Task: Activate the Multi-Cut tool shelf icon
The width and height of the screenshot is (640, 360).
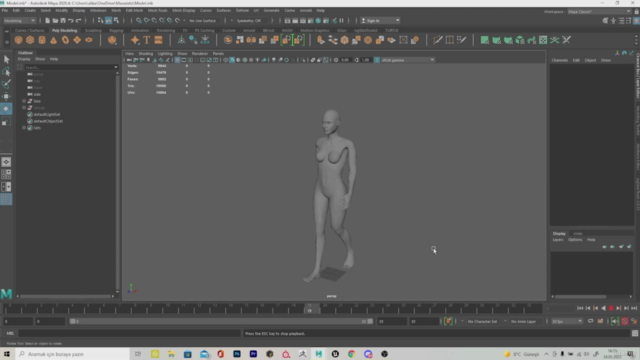Action: [438, 40]
